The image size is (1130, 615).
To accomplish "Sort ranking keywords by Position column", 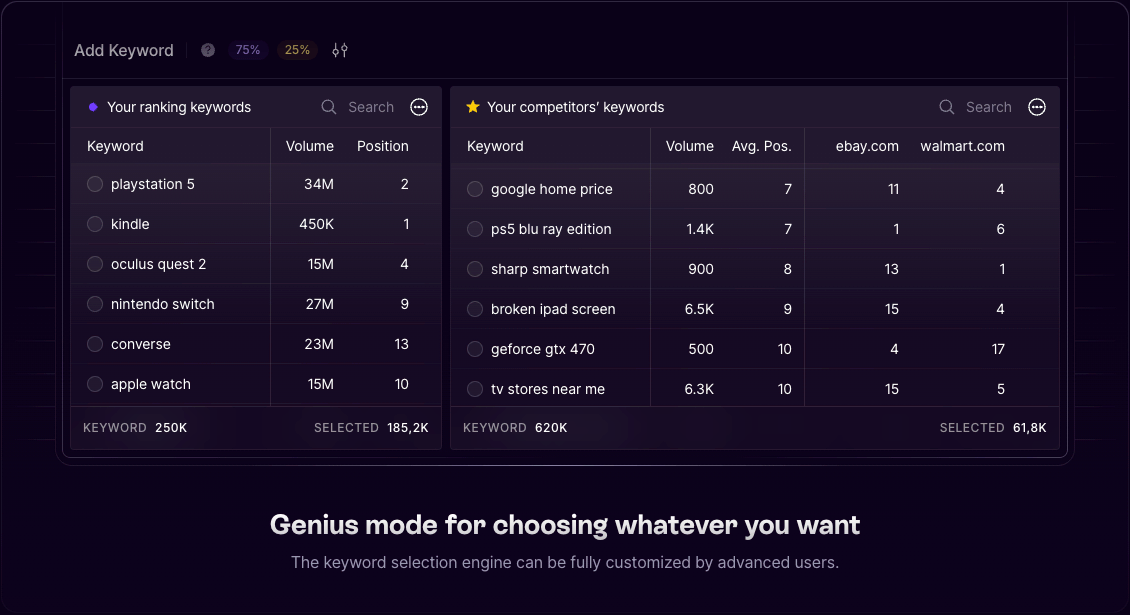I will 383,146.
